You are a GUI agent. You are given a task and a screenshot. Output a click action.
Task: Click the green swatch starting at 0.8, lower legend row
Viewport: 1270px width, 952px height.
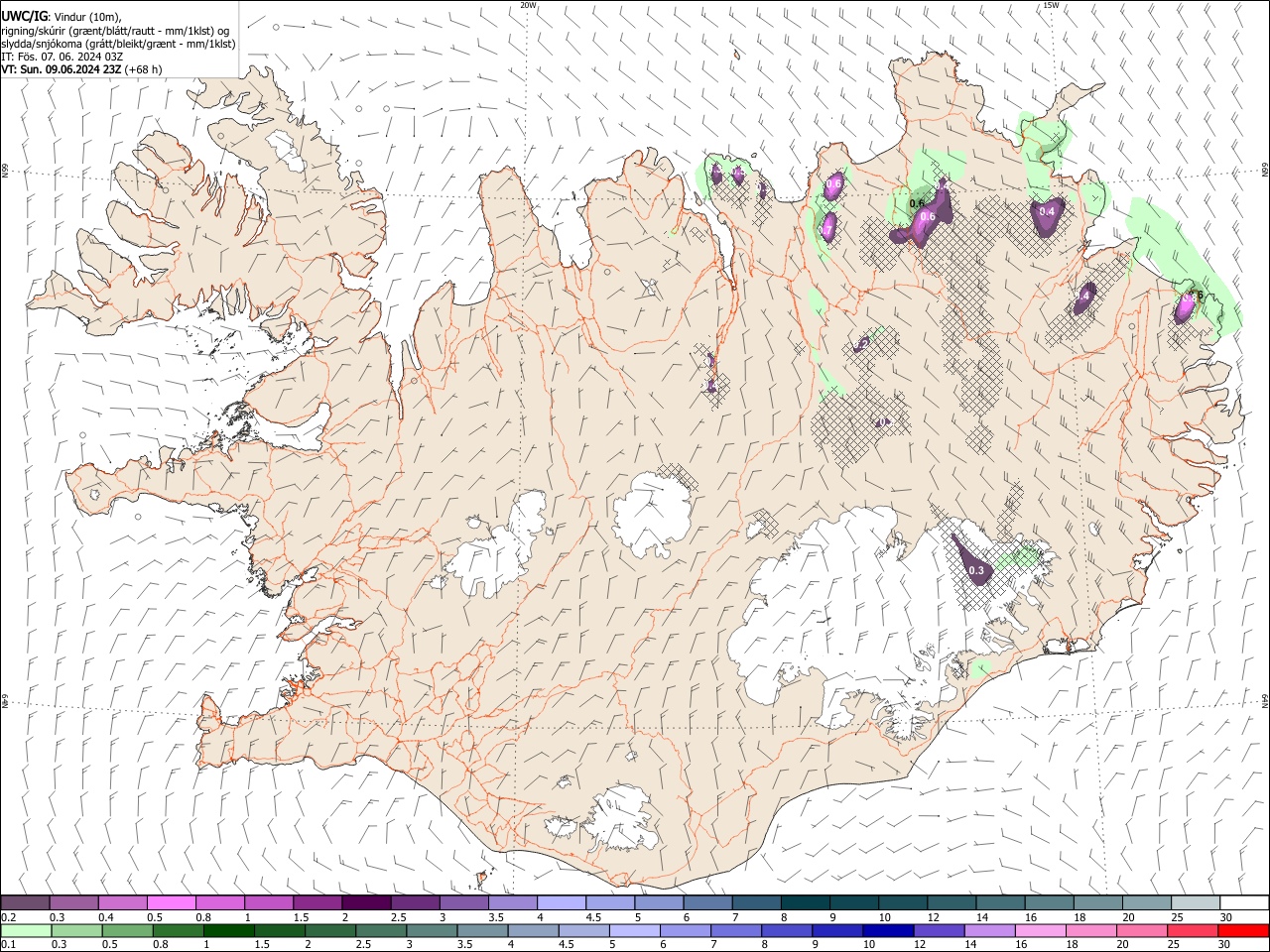pyautogui.click(x=178, y=931)
